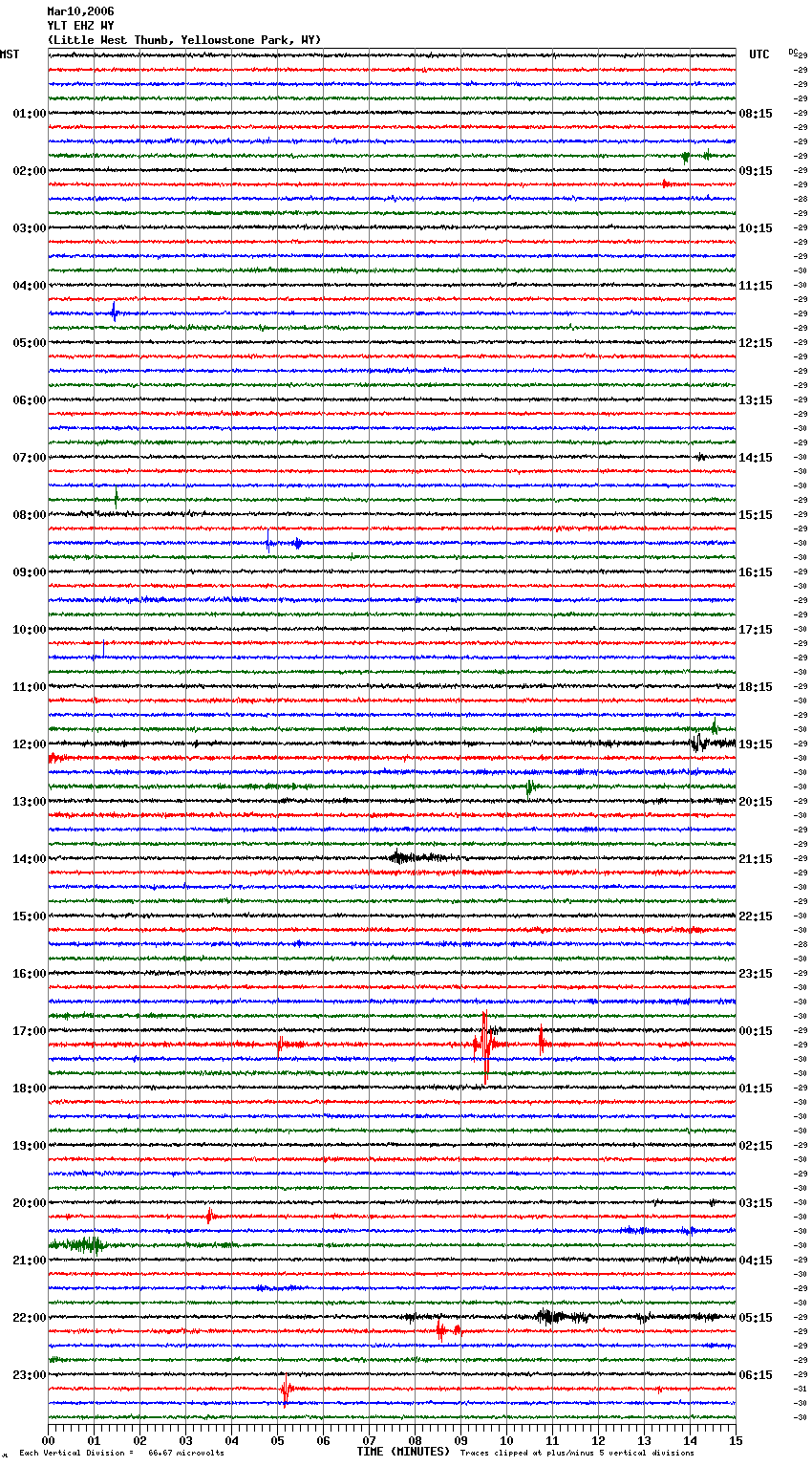Select the 06:00 MST row label

(x=30, y=400)
